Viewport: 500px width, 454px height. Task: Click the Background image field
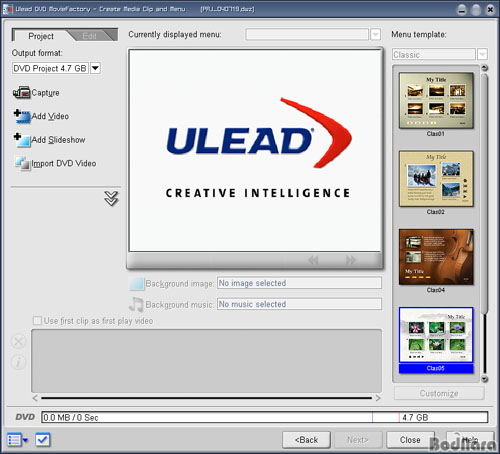pos(299,283)
